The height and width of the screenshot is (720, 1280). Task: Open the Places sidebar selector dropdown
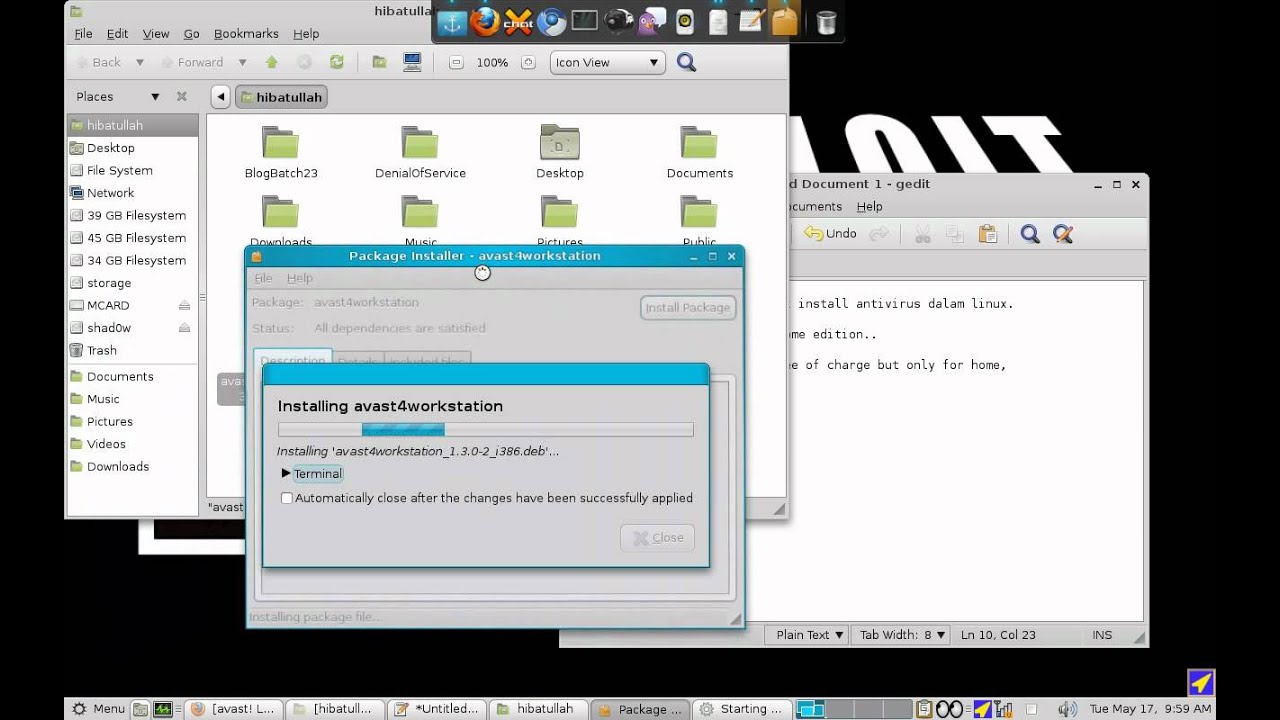click(x=155, y=97)
